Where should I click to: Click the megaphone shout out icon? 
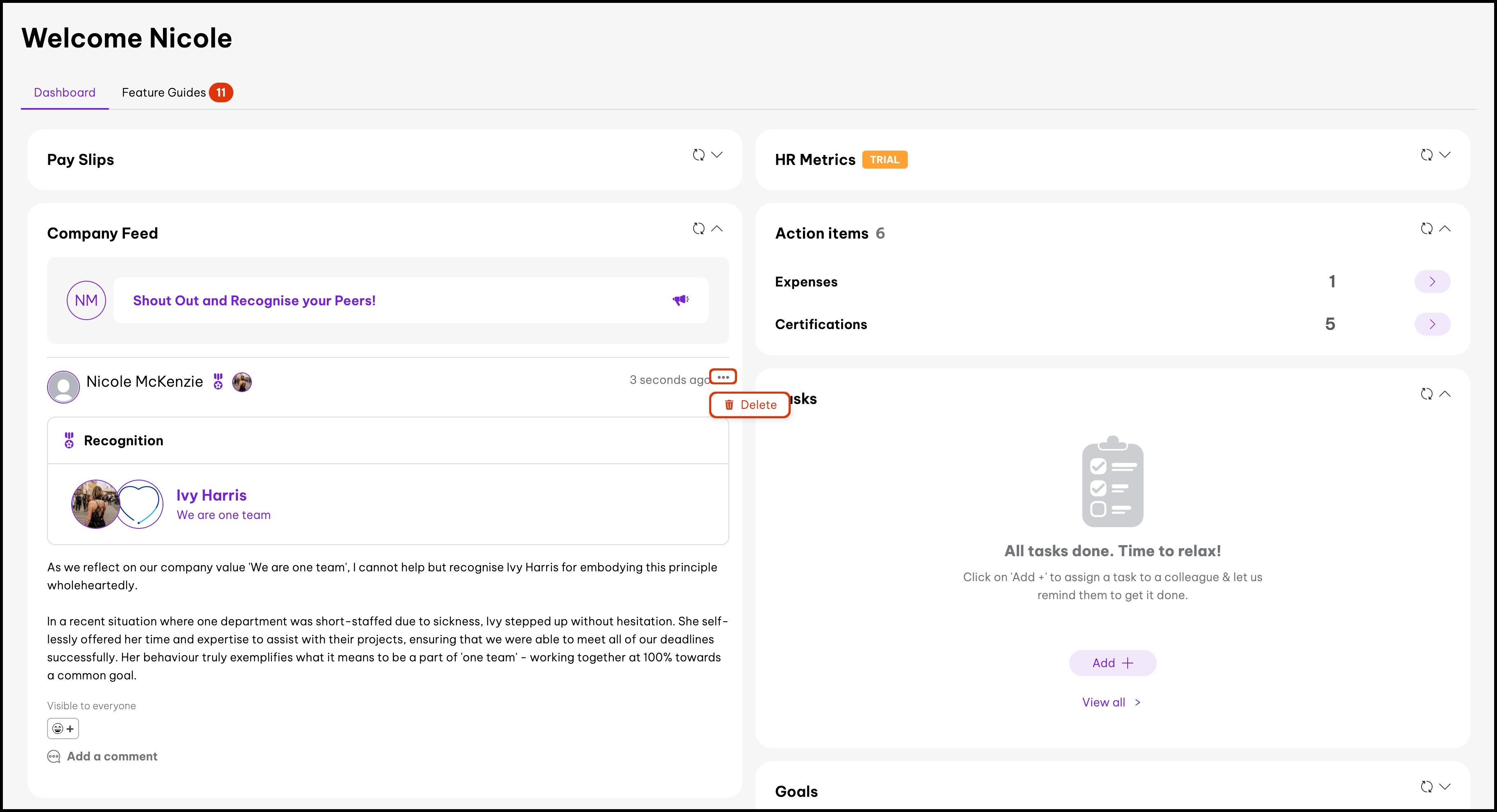pyautogui.click(x=681, y=300)
